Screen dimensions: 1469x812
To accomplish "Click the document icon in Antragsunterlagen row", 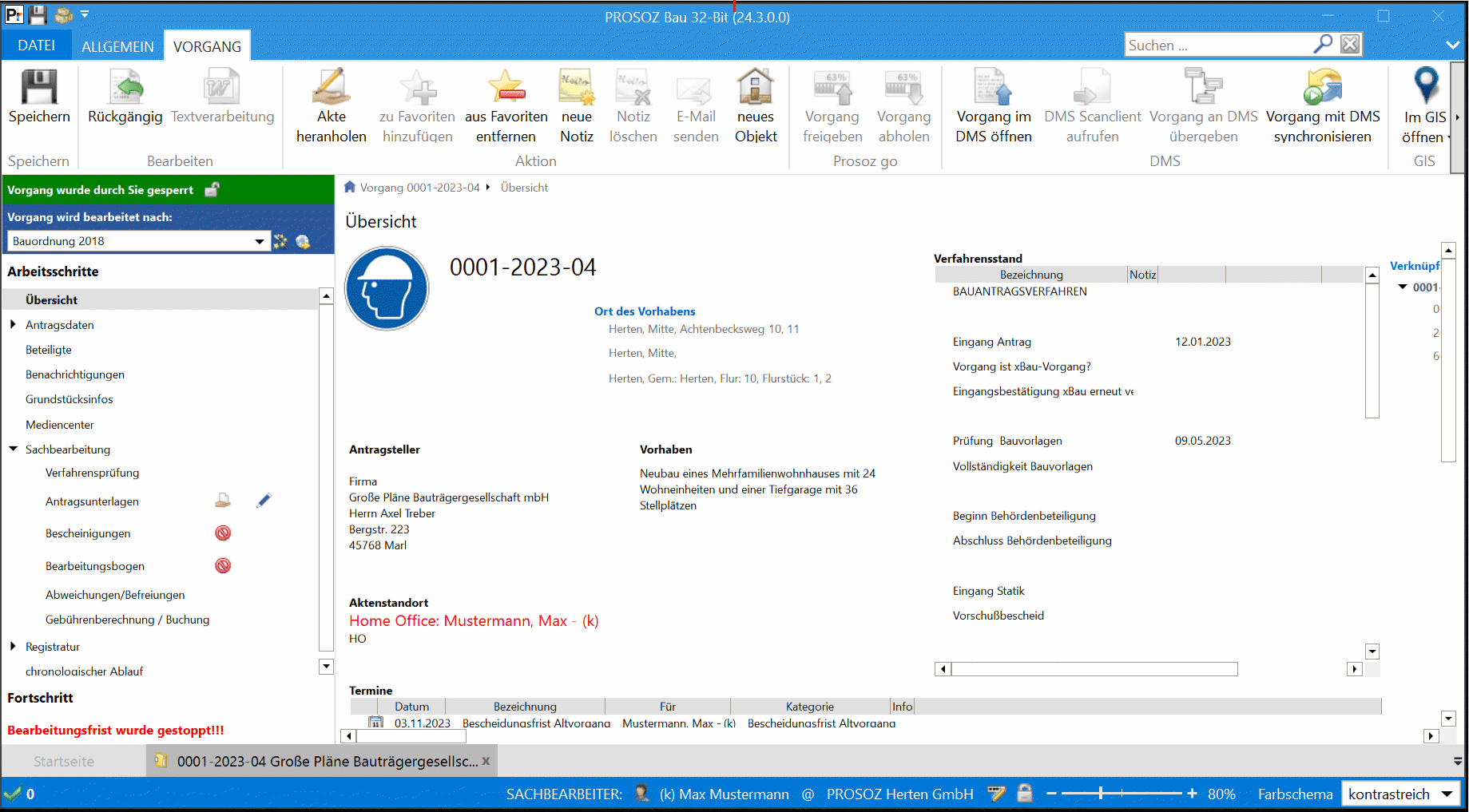I will tap(223, 501).
